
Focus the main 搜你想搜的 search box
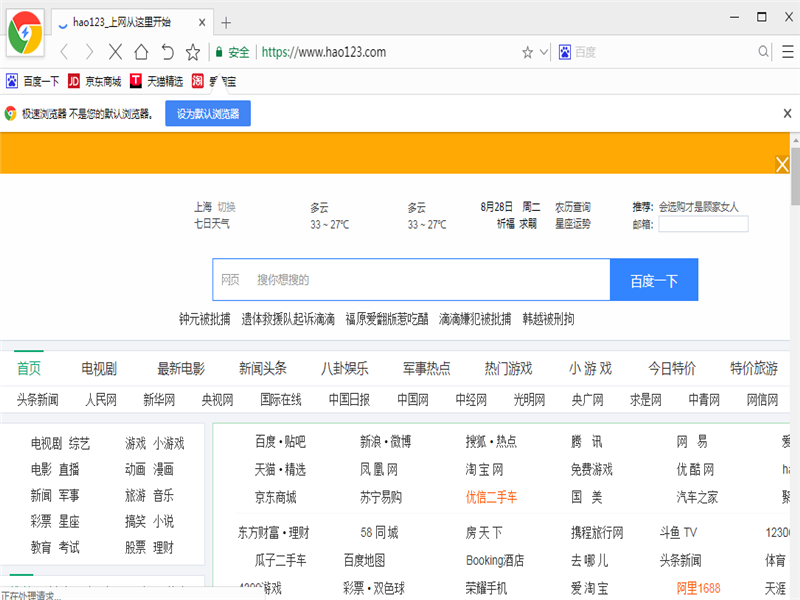411,280
